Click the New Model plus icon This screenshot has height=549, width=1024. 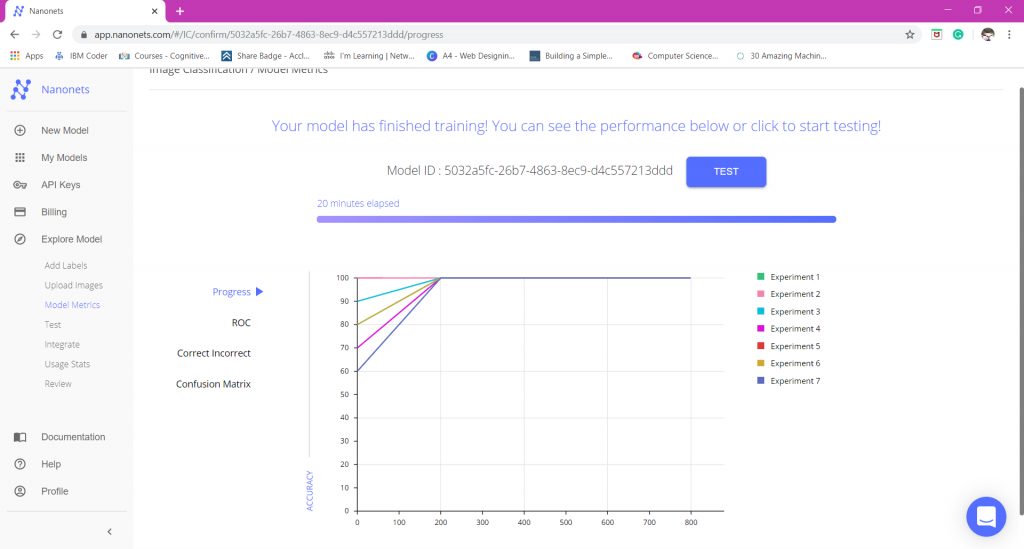click(x=20, y=131)
